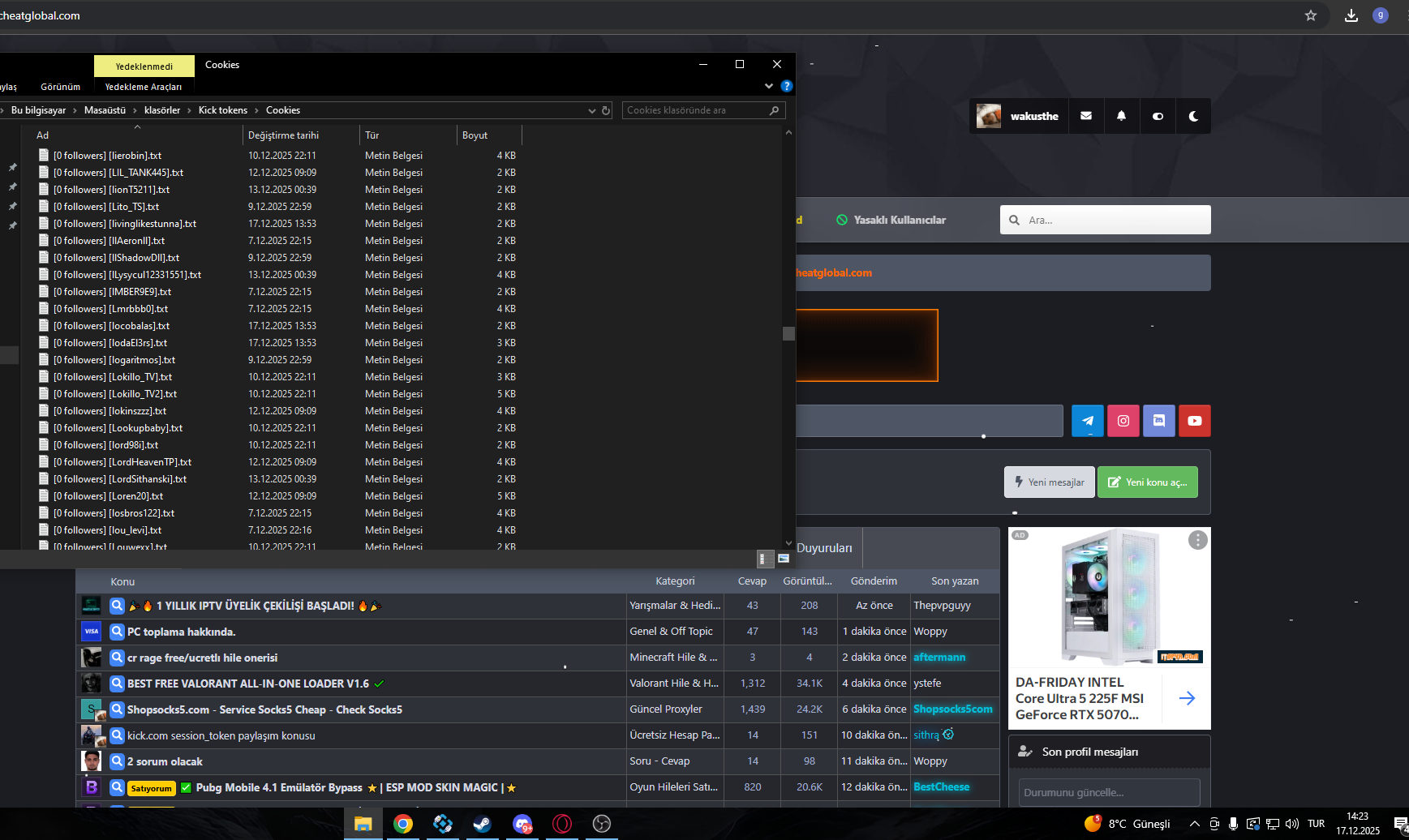
Task: Click the search magnifier in Ara field
Action: pyautogui.click(x=1014, y=220)
